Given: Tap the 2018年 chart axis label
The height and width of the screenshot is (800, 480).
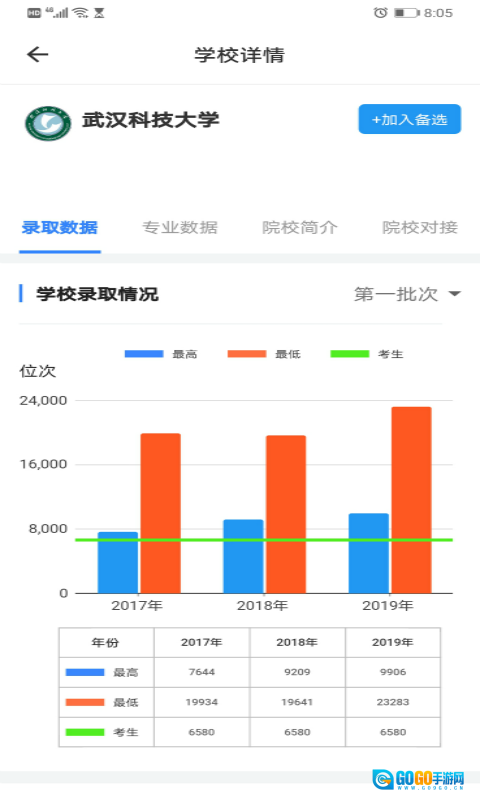Looking at the screenshot, I should coord(263,606).
